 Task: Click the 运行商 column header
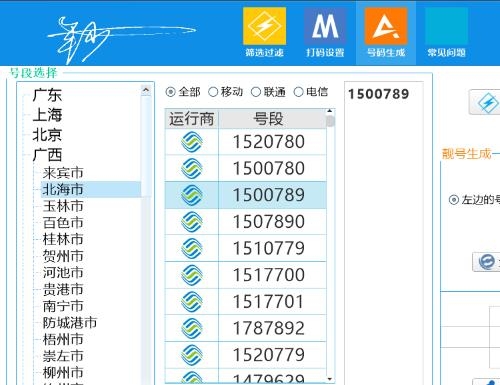(192, 119)
